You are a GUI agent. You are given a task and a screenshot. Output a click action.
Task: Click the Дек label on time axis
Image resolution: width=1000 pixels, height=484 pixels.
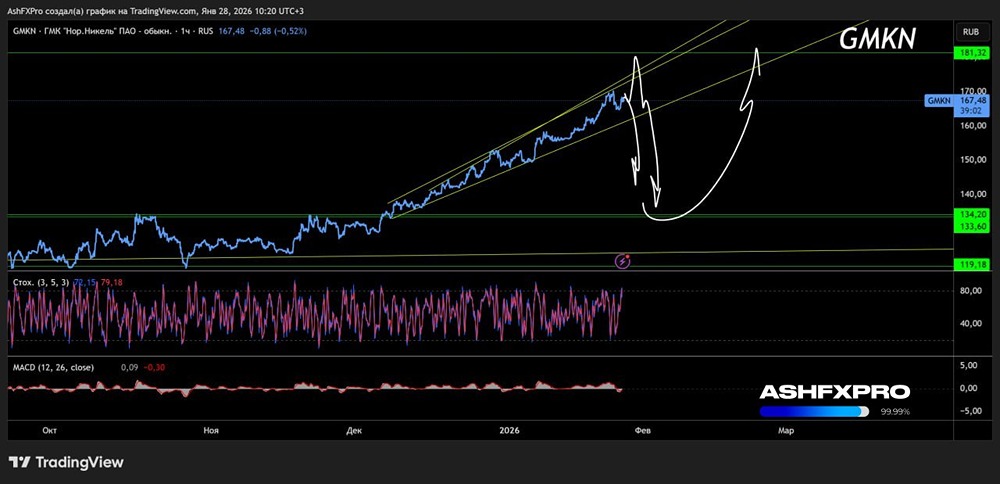click(354, 431)
